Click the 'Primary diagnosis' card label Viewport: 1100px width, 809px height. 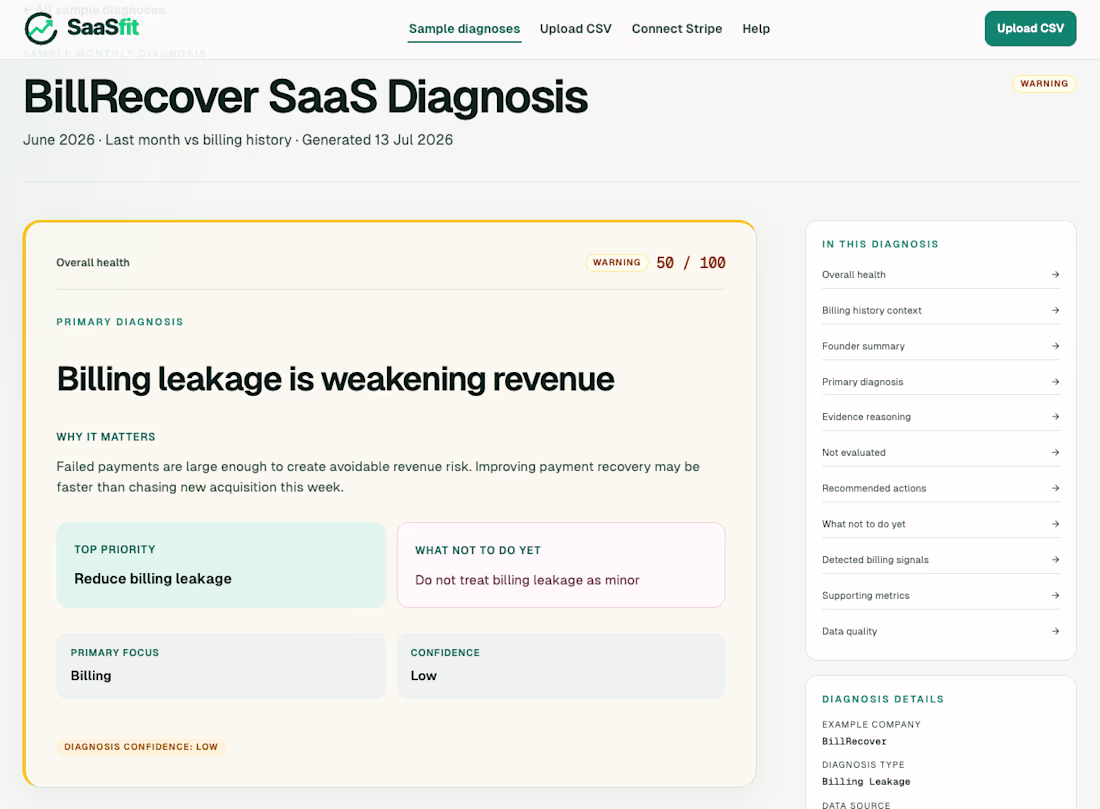click(x=120, y=322)
